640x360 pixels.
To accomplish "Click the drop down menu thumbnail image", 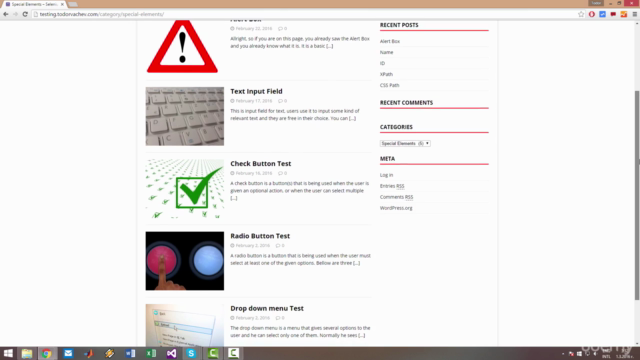I will (x=185, y=325).
